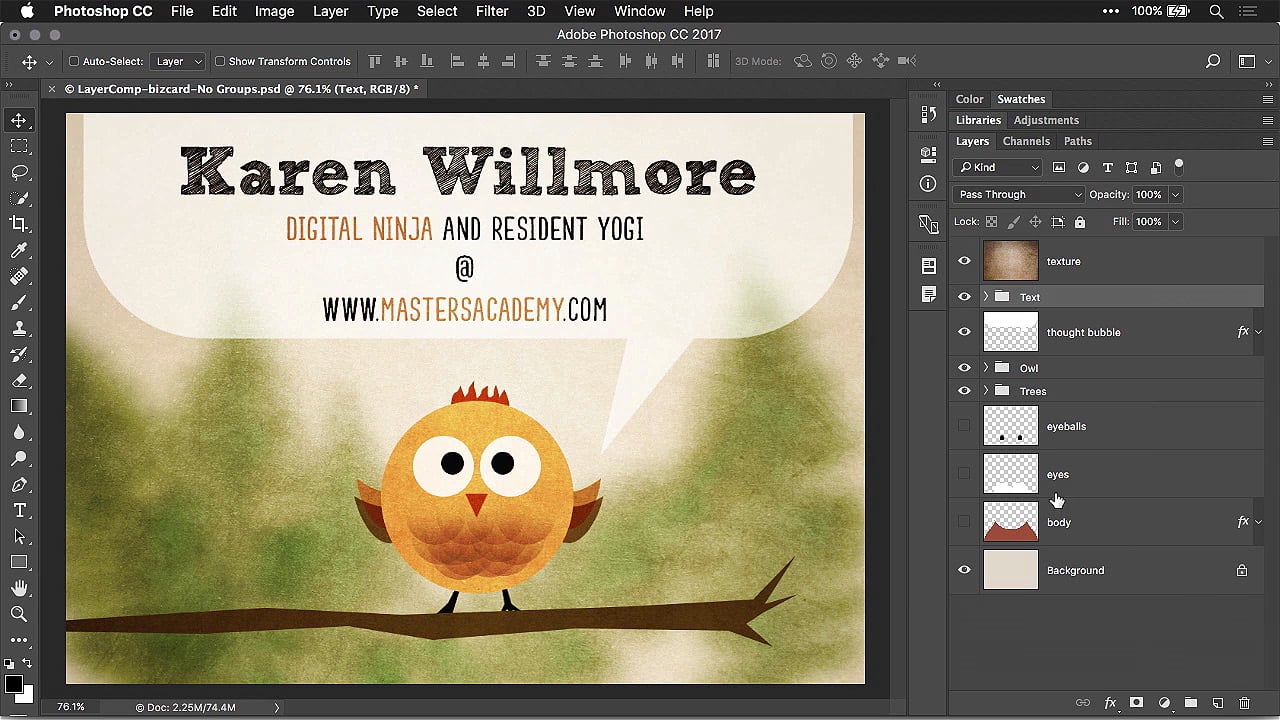This screenshot has height=720, width=1280.
Task: Select the Clone Stamp tool
Action: tap(19, 328)
